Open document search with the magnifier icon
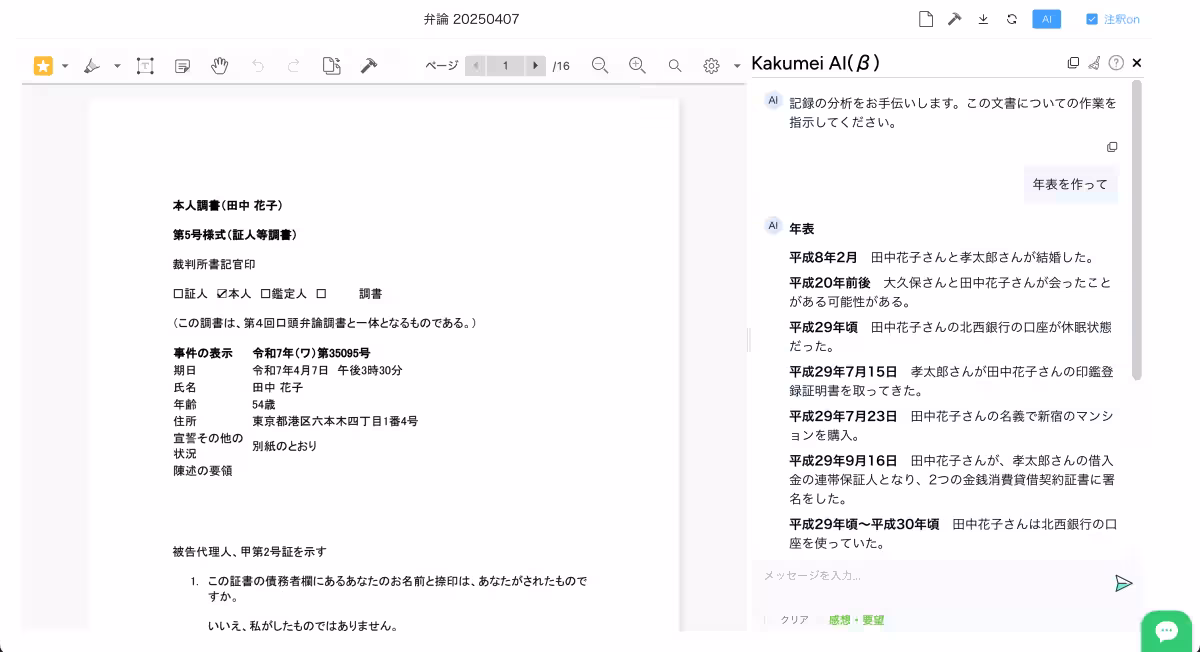This screenshot has height=652, width=1200. click(x=675, y=65)
